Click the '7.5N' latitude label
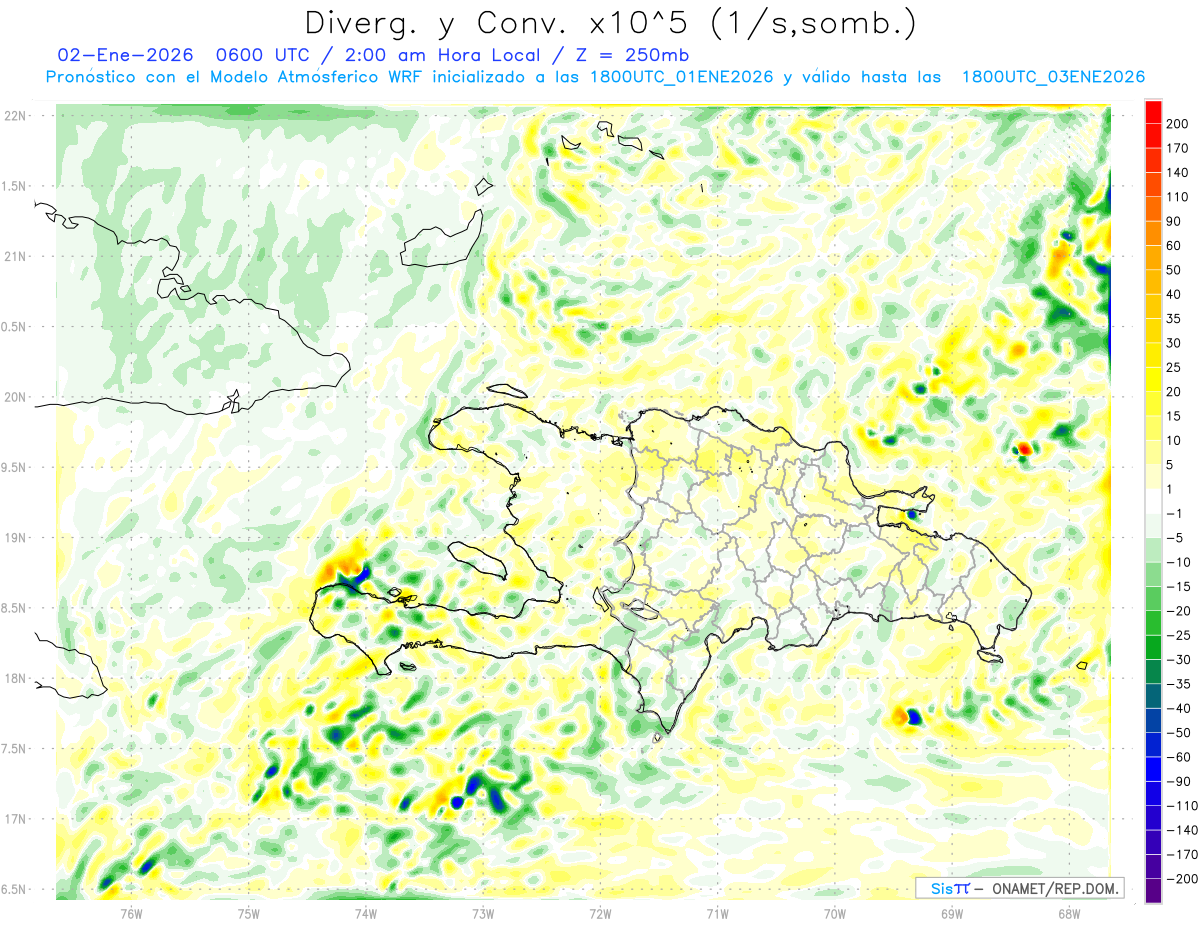Viewport: 1200px width, 927px height. pyautogui.click(x=15, y=749)
